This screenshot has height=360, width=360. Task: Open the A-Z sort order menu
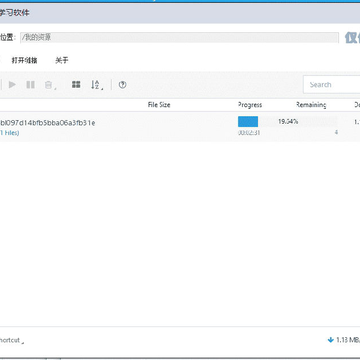(97, 85)
